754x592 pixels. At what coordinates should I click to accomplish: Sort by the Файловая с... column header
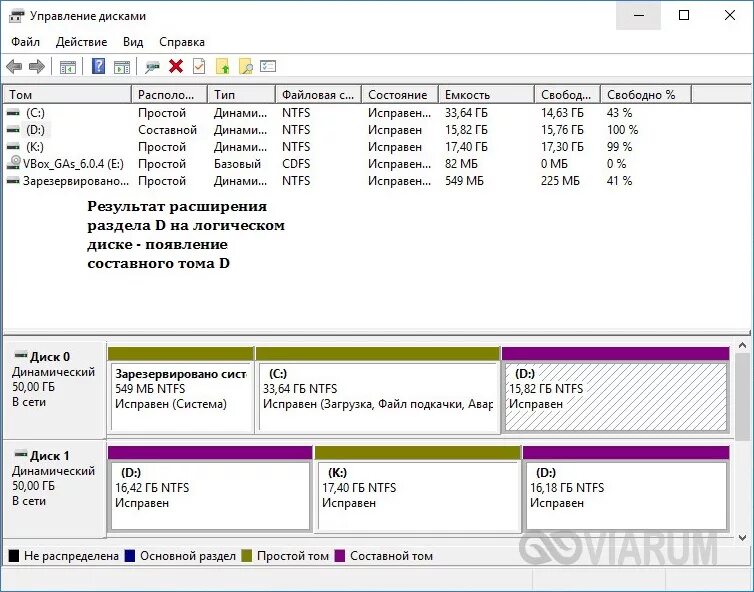pos(318,94)
